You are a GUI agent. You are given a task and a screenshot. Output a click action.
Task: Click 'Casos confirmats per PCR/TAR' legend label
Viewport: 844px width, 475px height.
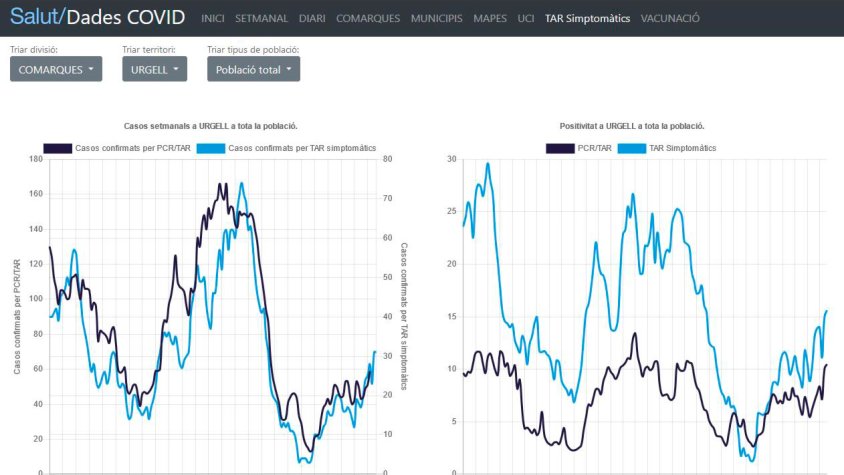(133, 148)
